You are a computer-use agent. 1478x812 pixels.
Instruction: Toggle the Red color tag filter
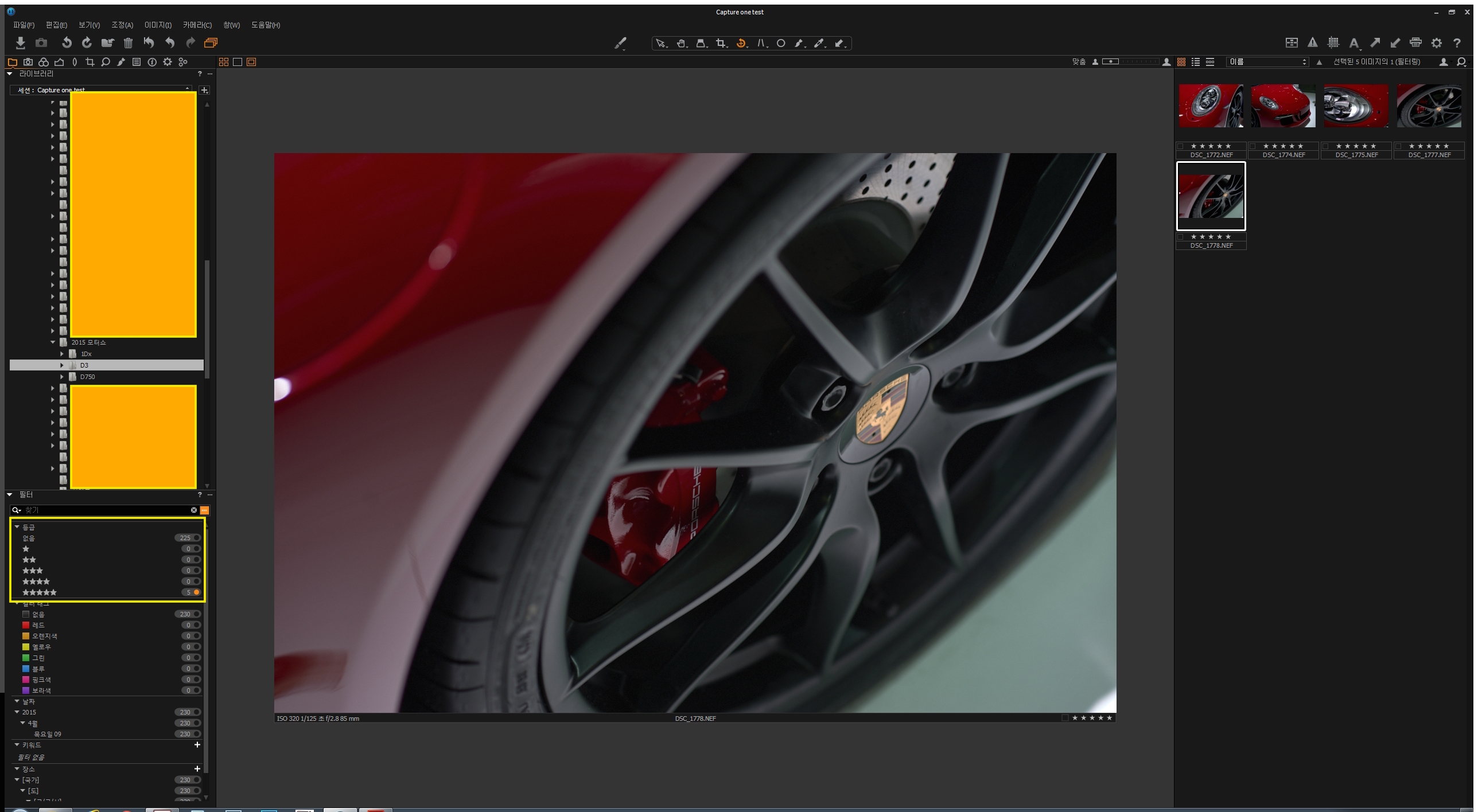coord(196,625)
